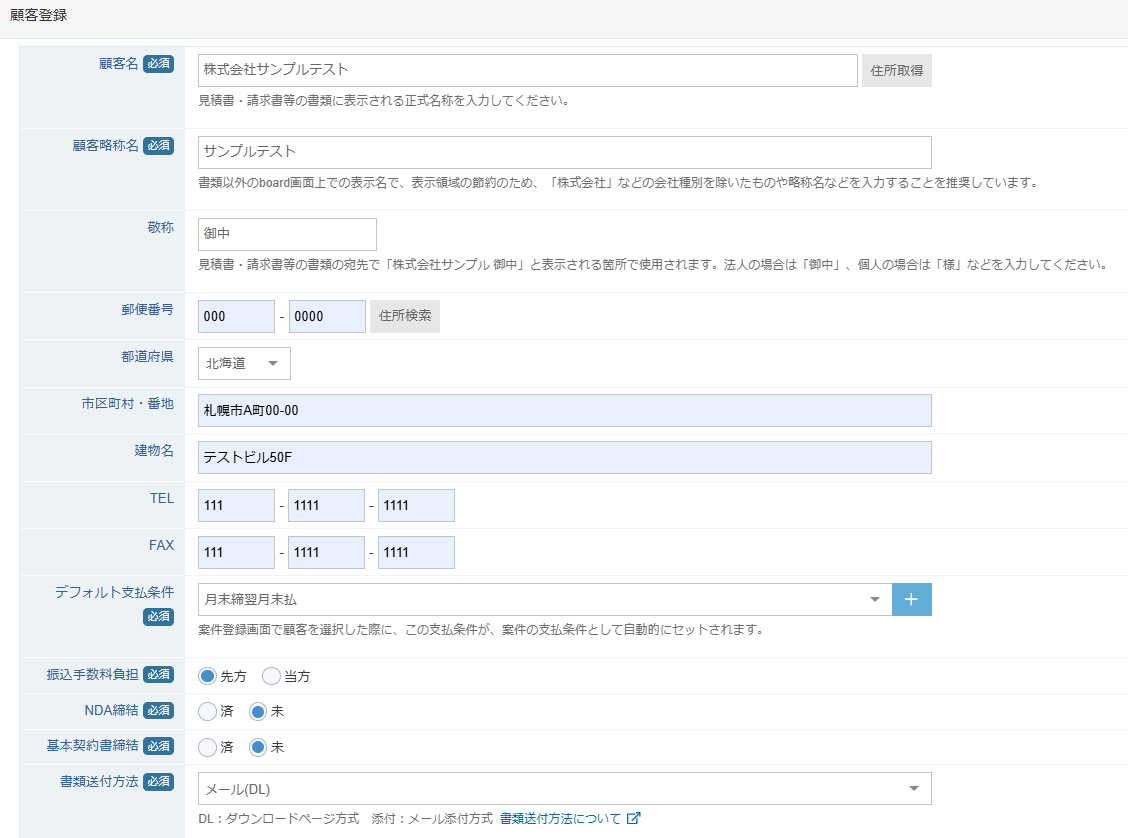Focus the 顧客略称名 text field

click(564, 152)
